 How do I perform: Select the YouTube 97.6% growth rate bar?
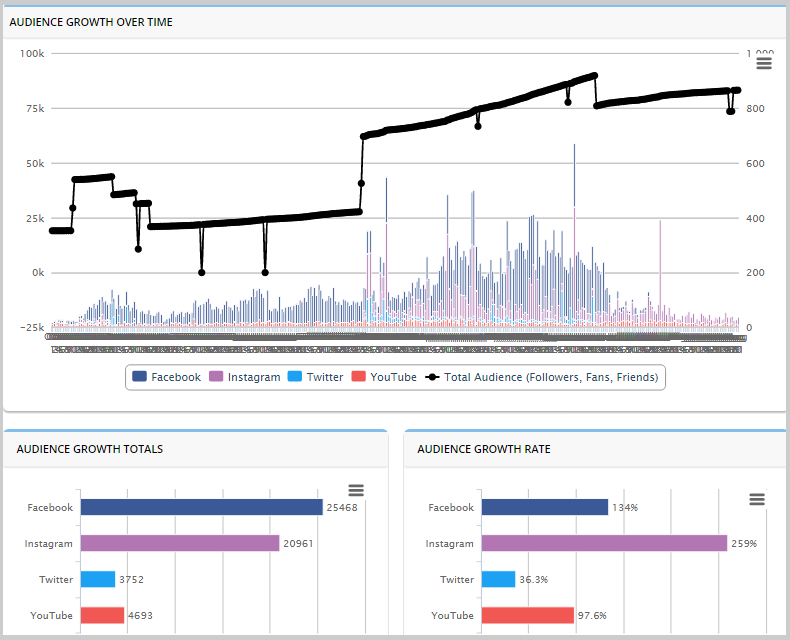point(527,615)
